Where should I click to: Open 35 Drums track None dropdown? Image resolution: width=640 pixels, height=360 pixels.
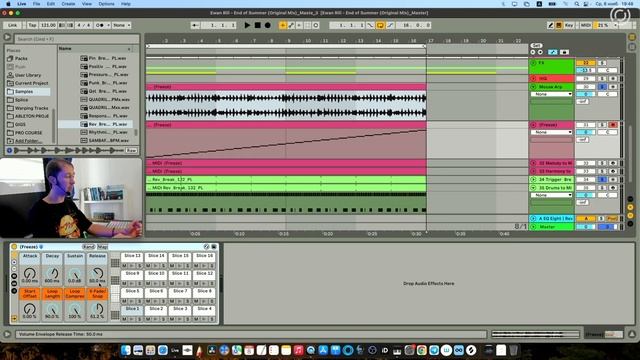pos(551,195)
